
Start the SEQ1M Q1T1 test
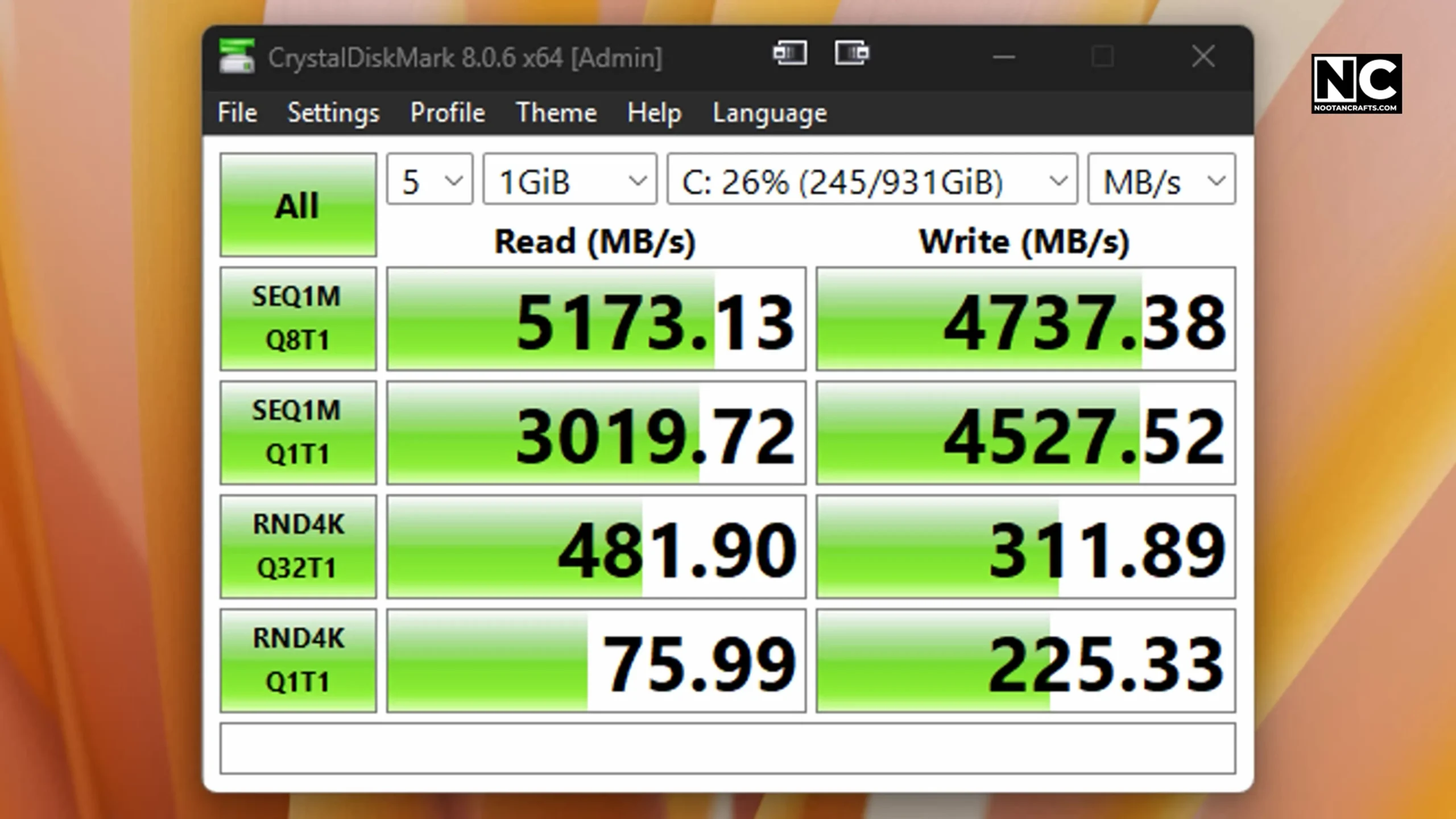click(x=298, y=432)
